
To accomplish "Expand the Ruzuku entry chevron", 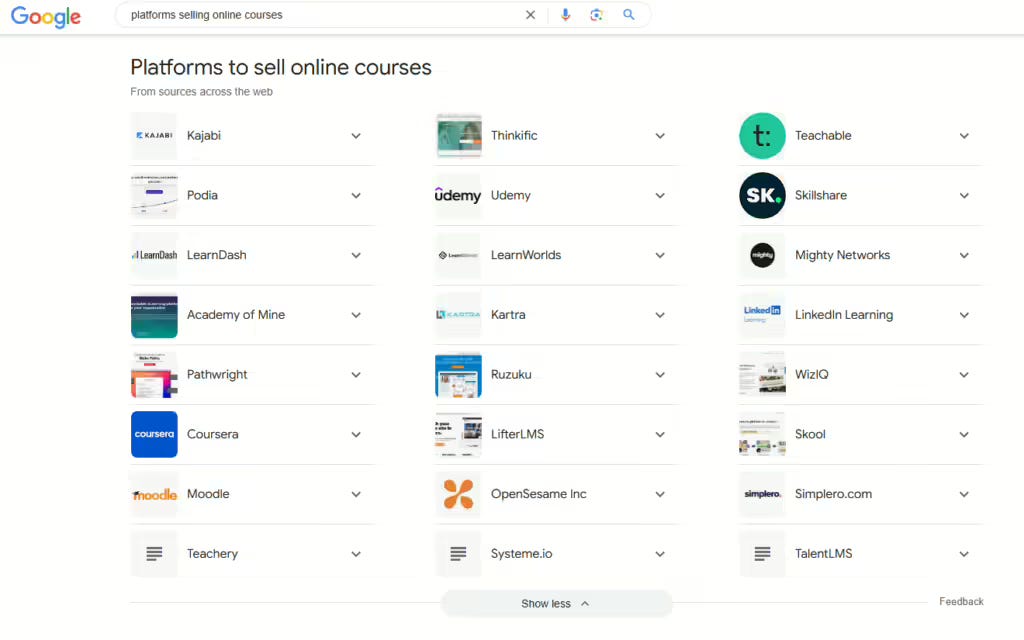I will pyautogui.click(x=660, y=375).
